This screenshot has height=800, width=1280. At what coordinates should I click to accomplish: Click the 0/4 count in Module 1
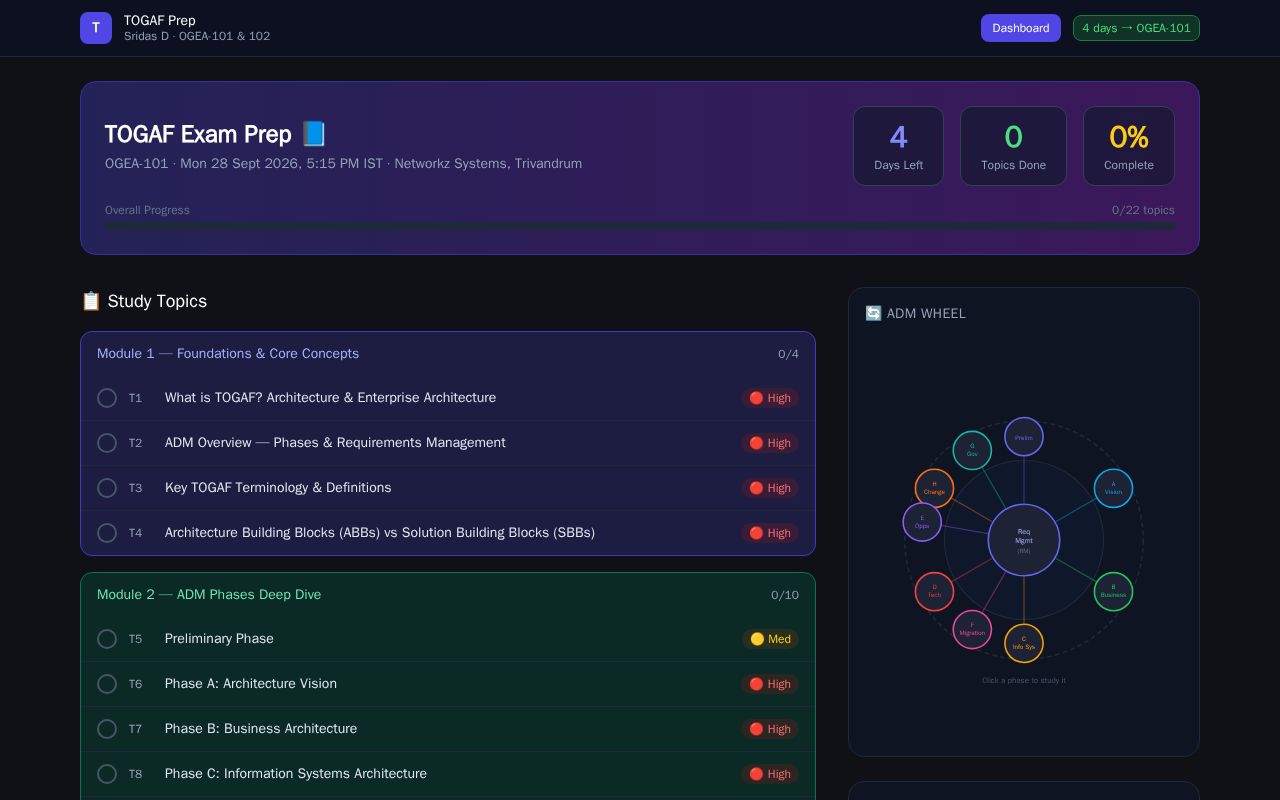pos(788,354)
